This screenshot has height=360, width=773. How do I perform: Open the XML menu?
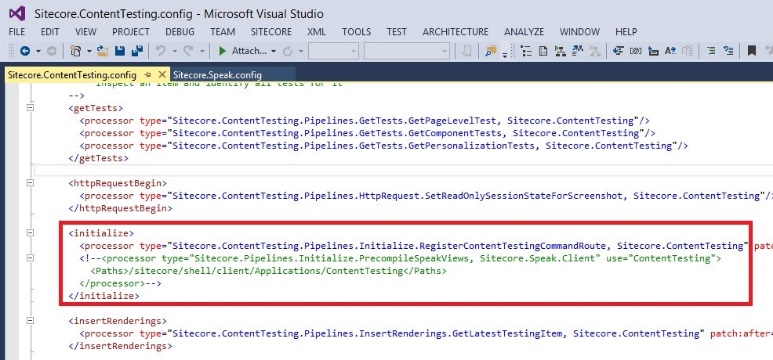click(x=316, y=32)
